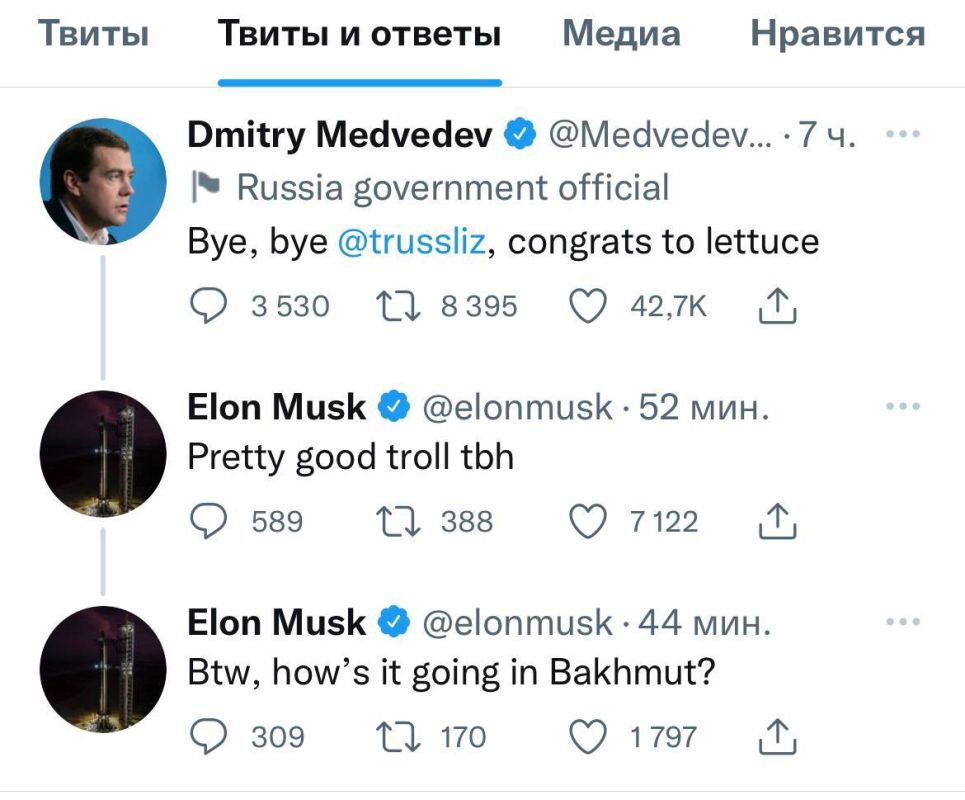Retweet Medvedev's tweet
Viewport: 965px width, 800px height.
pos(396,306)
